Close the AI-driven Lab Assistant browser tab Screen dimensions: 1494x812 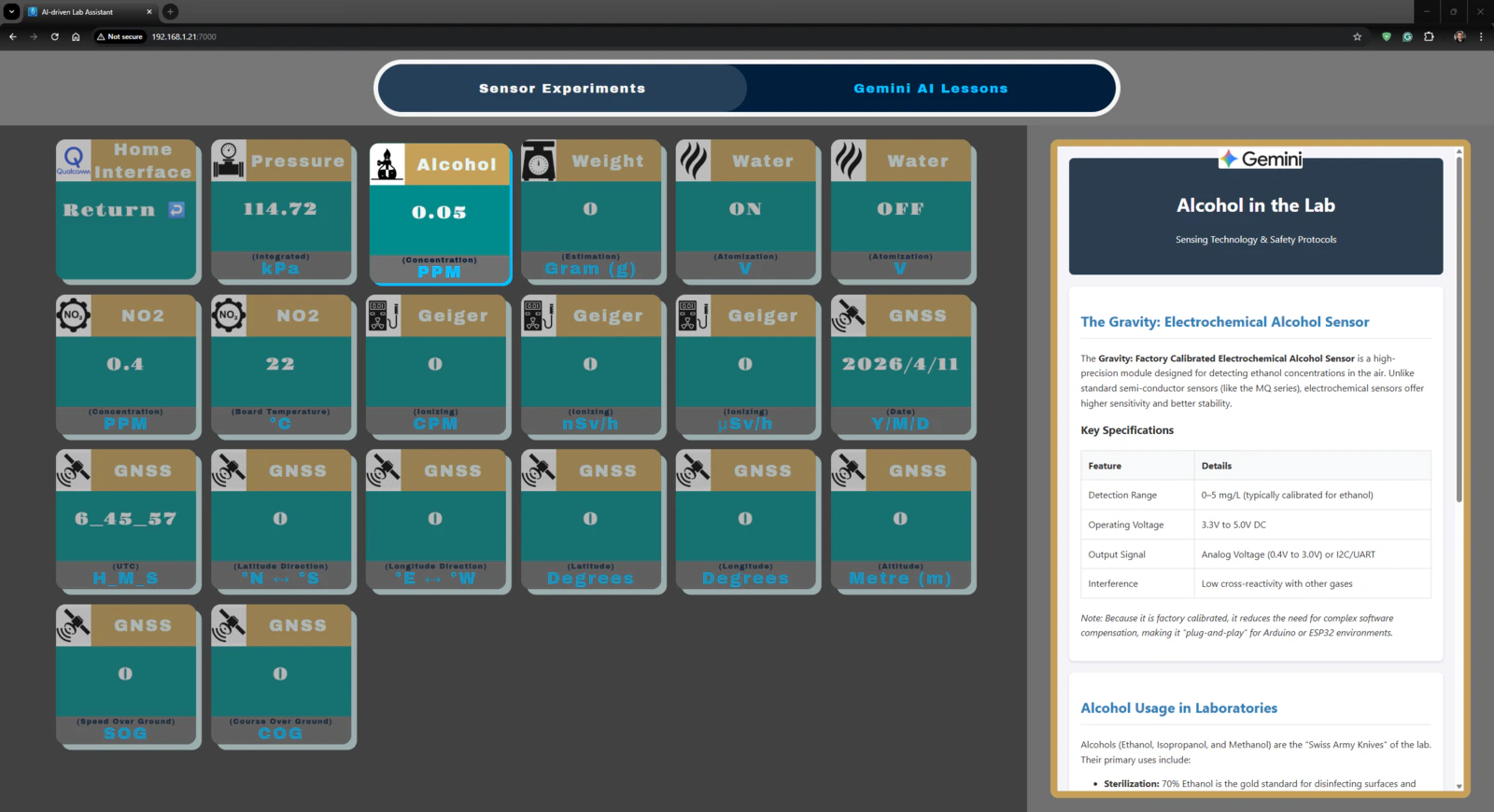click(x=149, y=12)
